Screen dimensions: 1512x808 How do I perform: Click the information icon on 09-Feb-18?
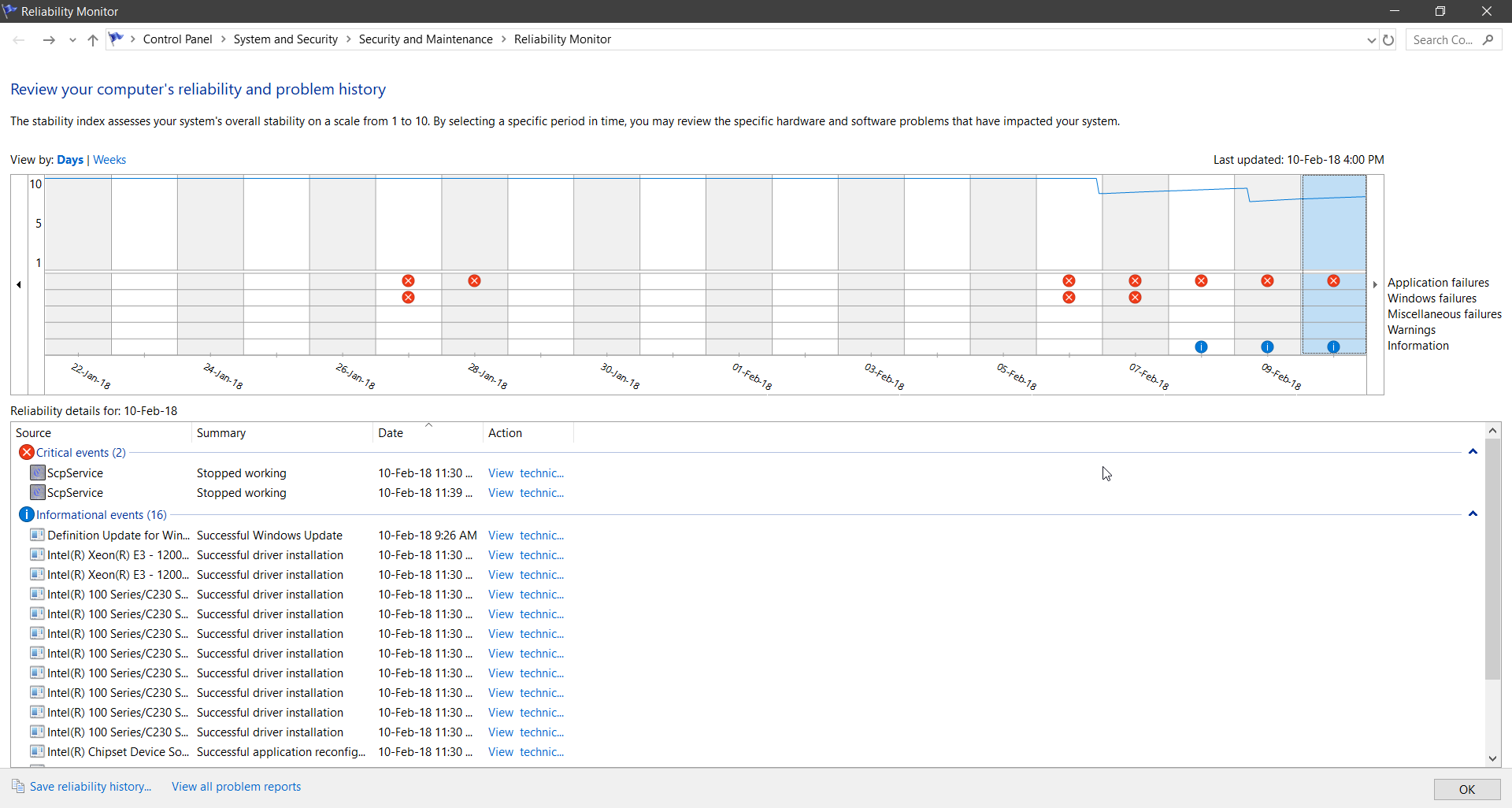pos(1267,347)
